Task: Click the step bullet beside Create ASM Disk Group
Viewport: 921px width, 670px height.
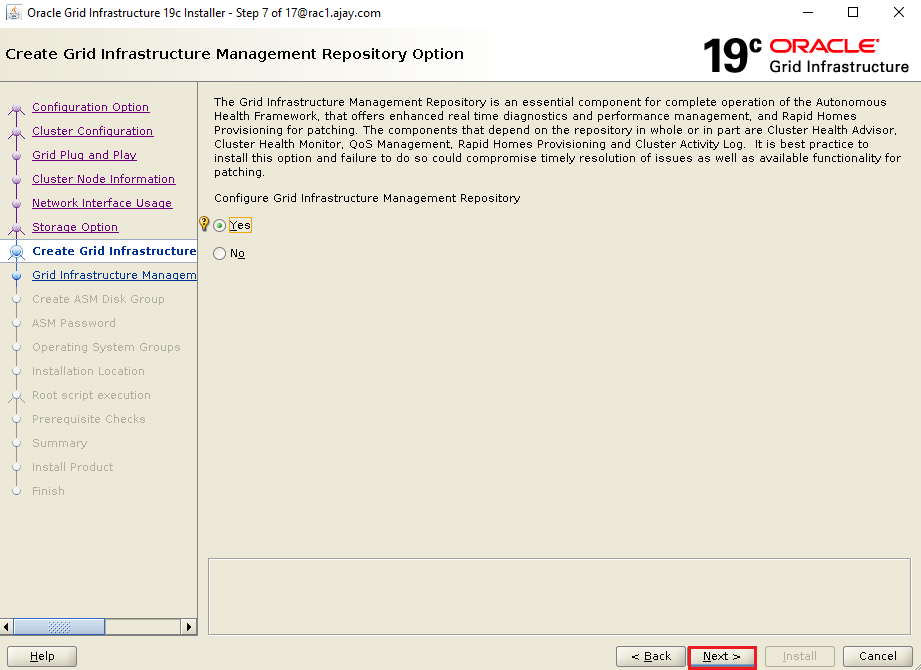Action: click(16, 299)
